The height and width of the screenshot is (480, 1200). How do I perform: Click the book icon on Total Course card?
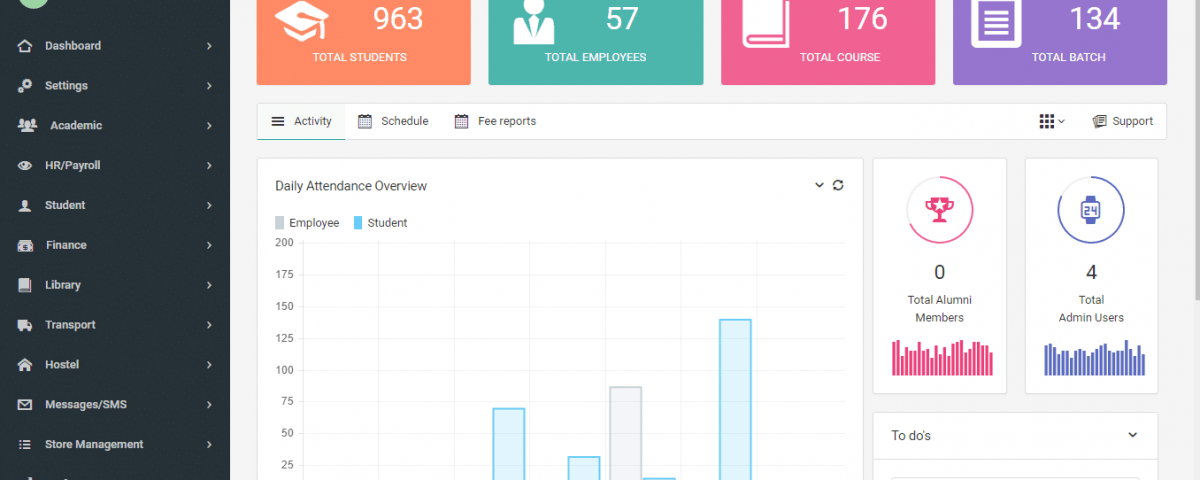pyautogui.click(x=765, y=22)
